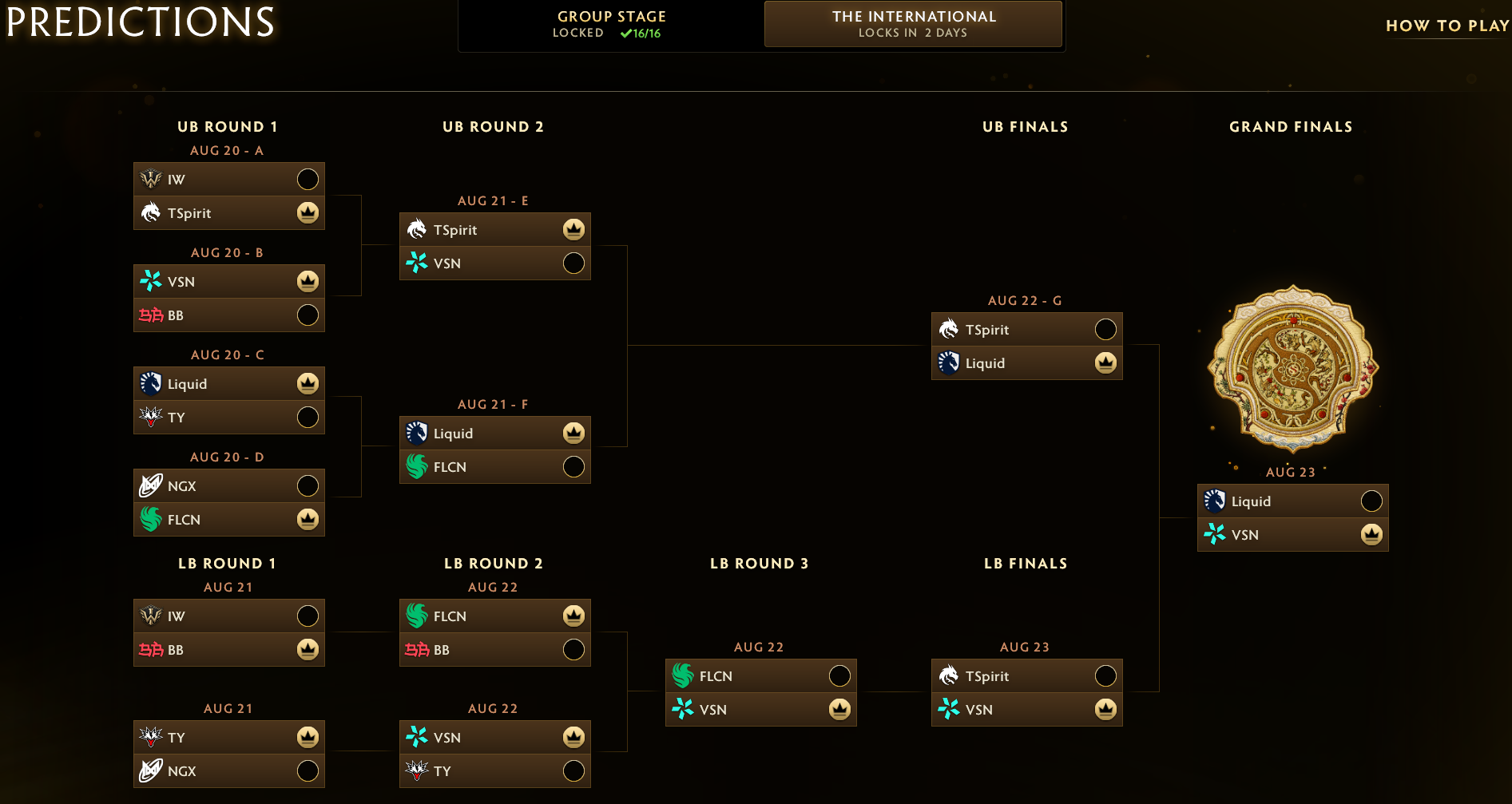Click the Liquid logo in Grand Finals
This screenshot has width=1512, height=804.
coord(1215,501)
